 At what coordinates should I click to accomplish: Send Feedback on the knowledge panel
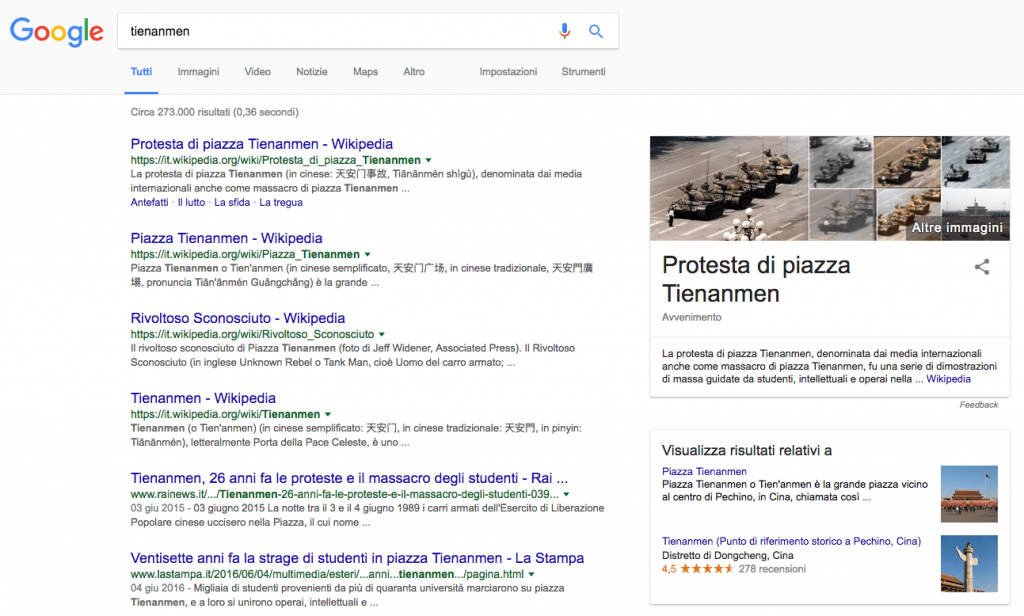click(978, 405)
